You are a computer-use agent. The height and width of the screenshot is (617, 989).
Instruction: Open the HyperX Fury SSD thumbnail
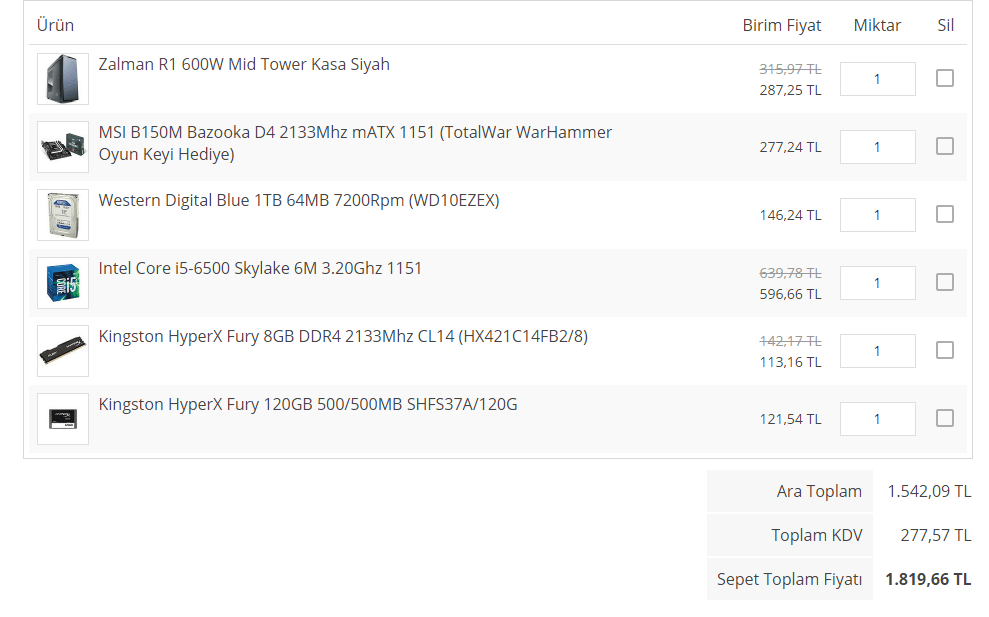pyautogui.click(x=63, y=420)
